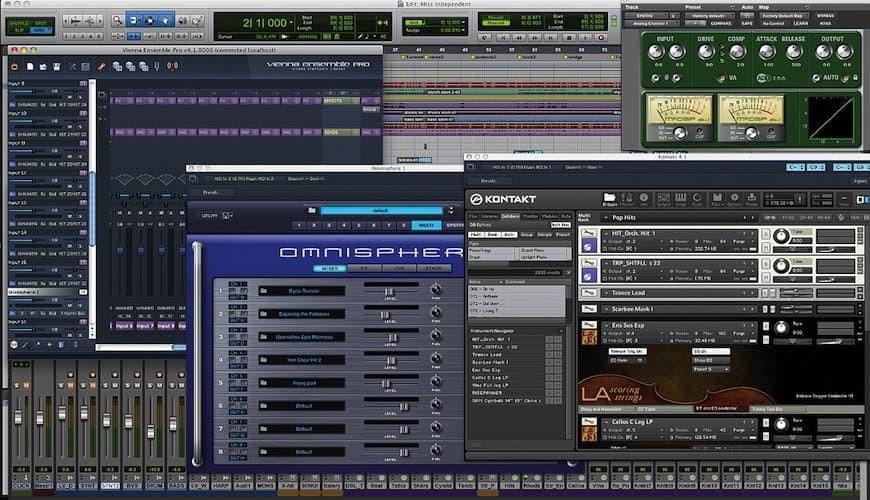Click Tune knob of HIT_Orch. Hit 1
The height and width of the screenshot is (500, 870).
pos(781,236)
